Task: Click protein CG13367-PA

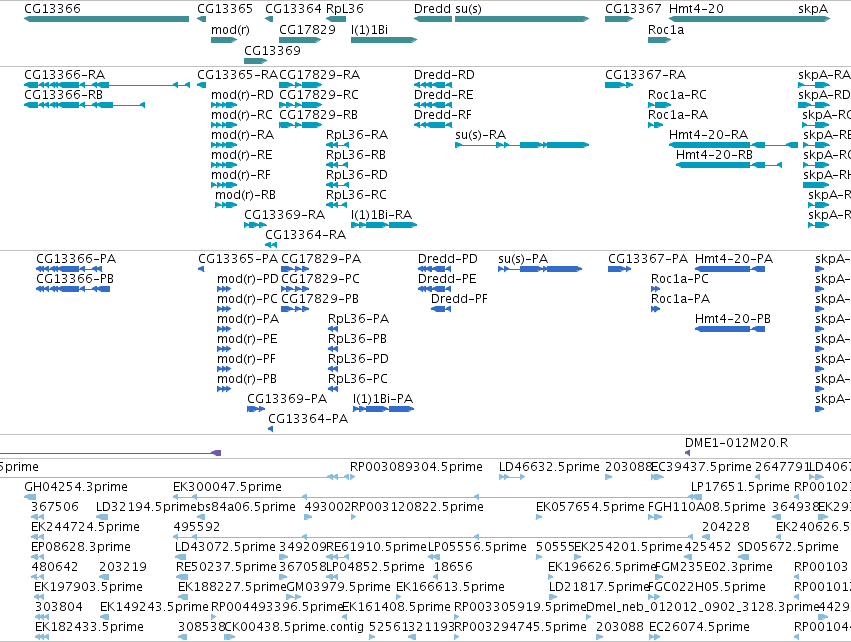Action: click(619, 269)
